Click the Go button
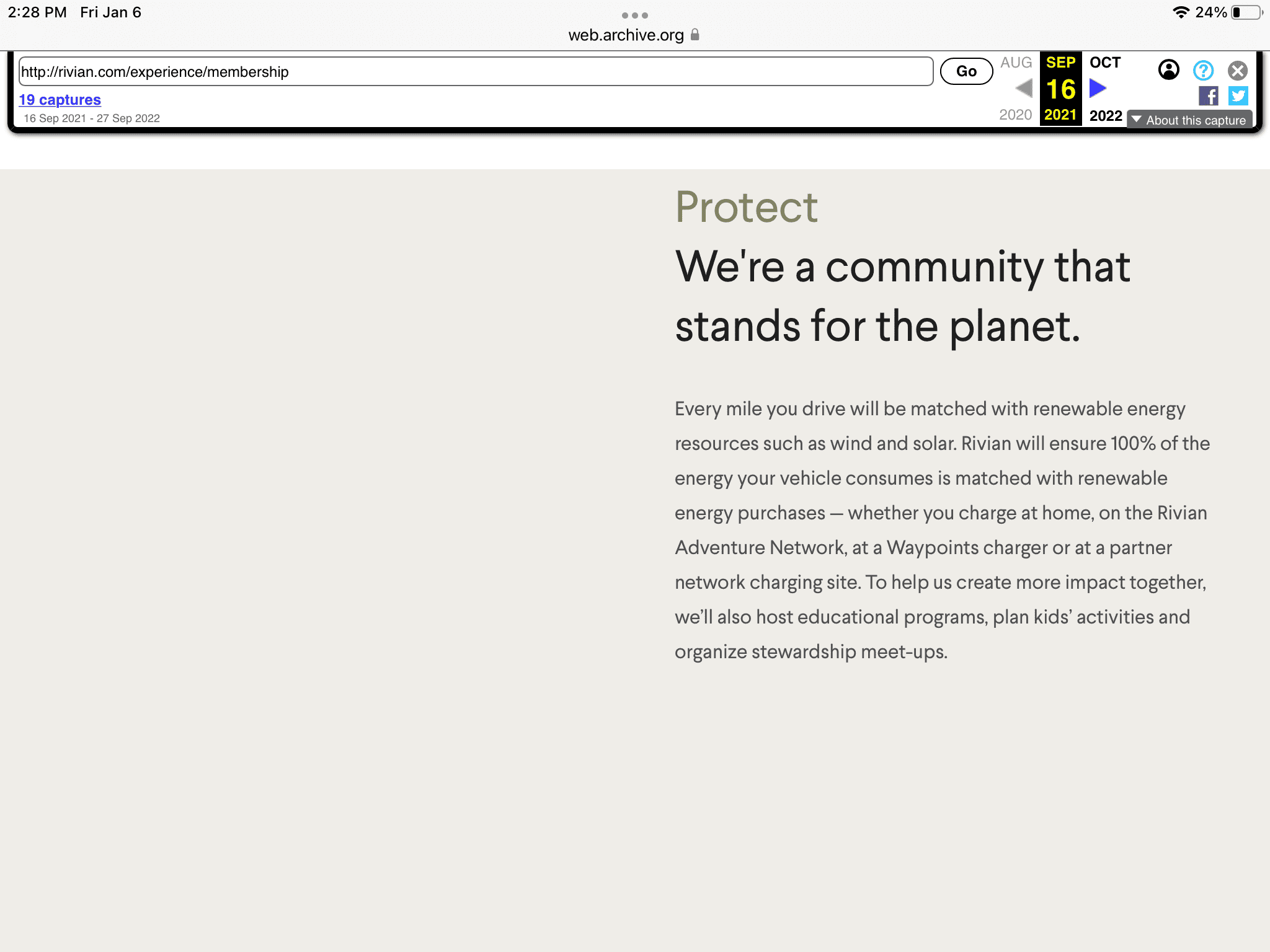The height and width of the screenshot is (952, 1270). [x=966, y=71]
